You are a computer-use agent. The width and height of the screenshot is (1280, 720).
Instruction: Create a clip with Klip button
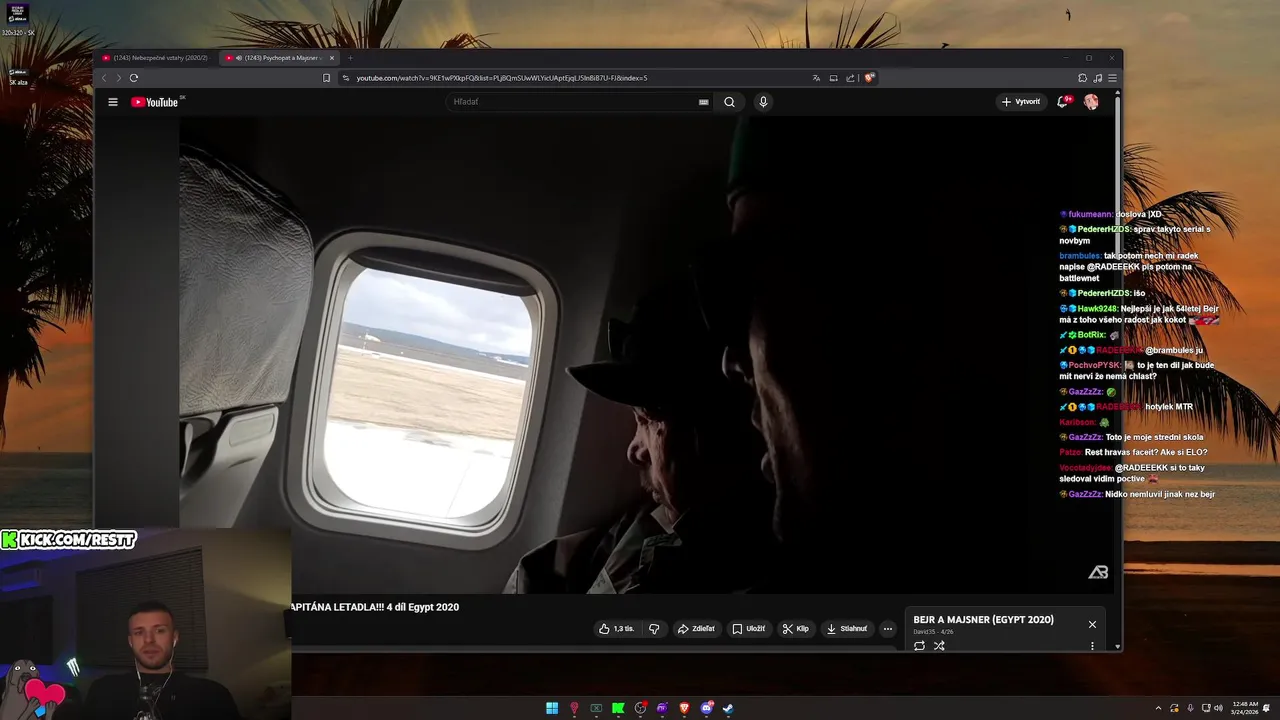coord(796,629)
